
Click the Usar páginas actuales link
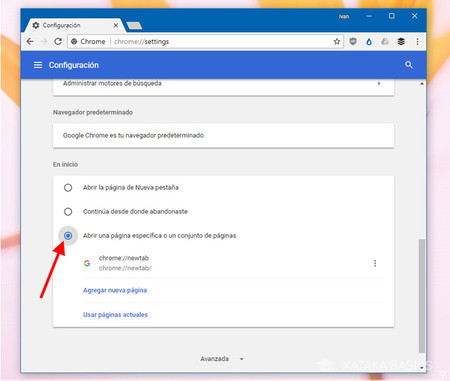[115, 315]
